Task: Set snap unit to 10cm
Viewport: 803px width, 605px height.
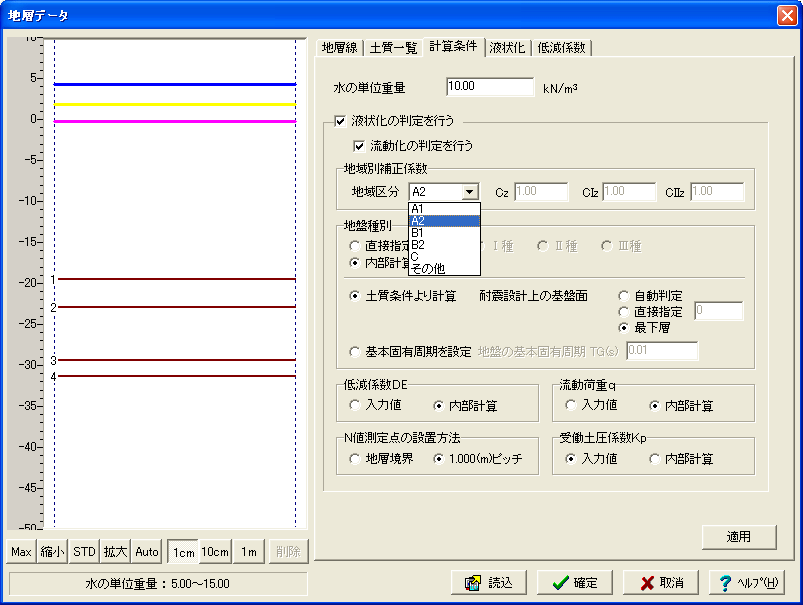Action: coord(215,552)
